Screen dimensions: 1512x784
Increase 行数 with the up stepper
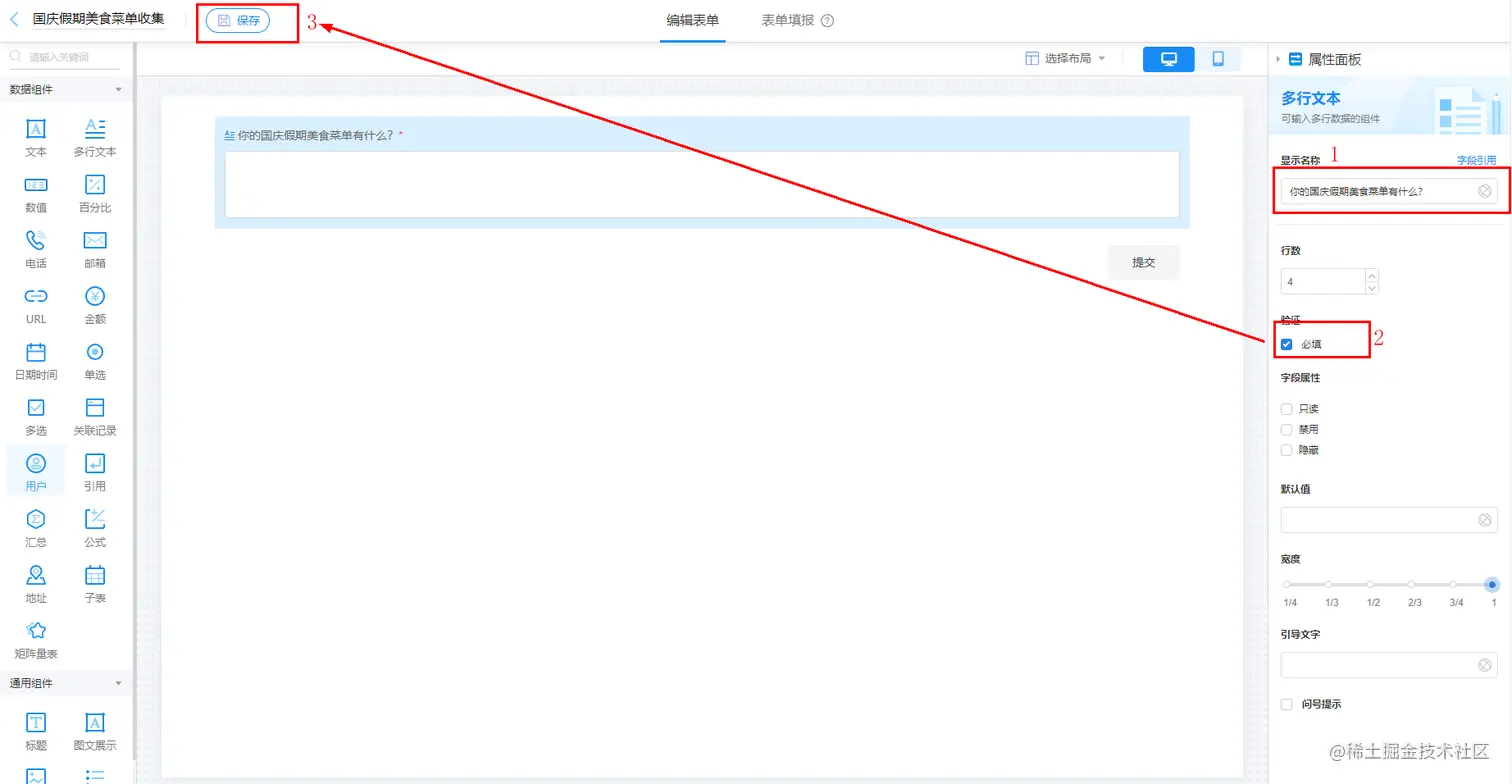pyautogui.click(x=1372, y=275)
